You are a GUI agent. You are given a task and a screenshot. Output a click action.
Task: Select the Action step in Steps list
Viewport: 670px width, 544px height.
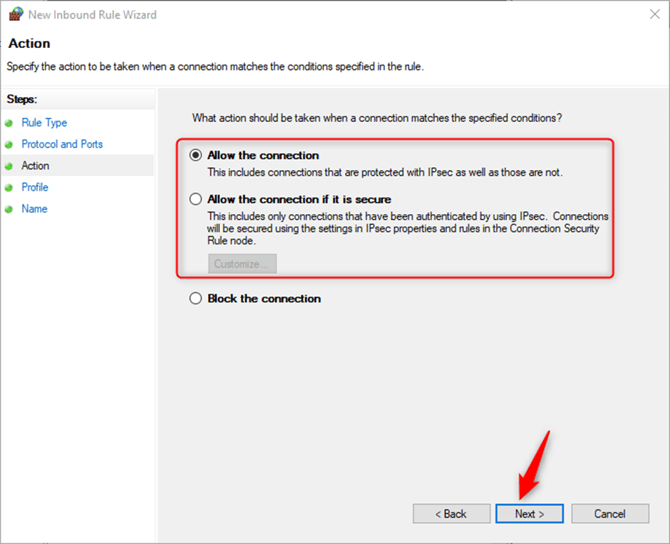pos(35,166)
